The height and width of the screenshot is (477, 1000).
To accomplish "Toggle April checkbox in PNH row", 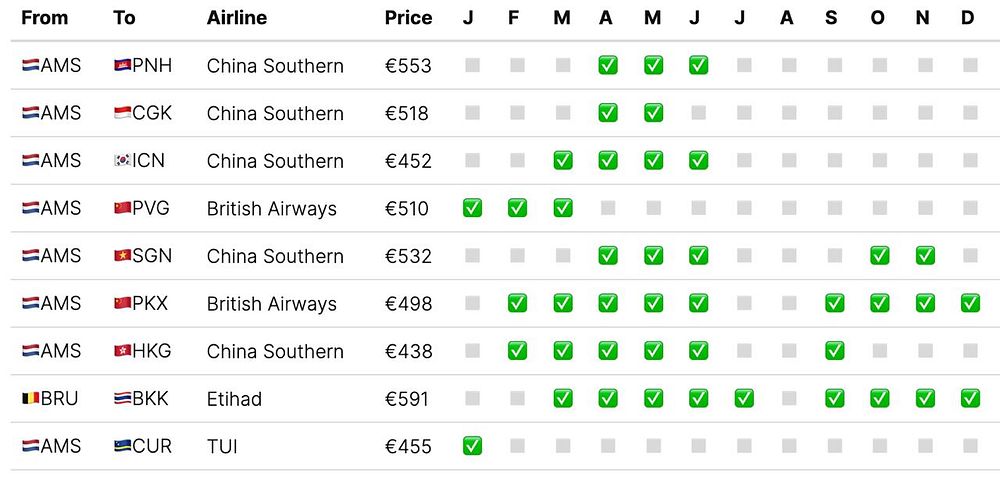I will coord(607,66).
